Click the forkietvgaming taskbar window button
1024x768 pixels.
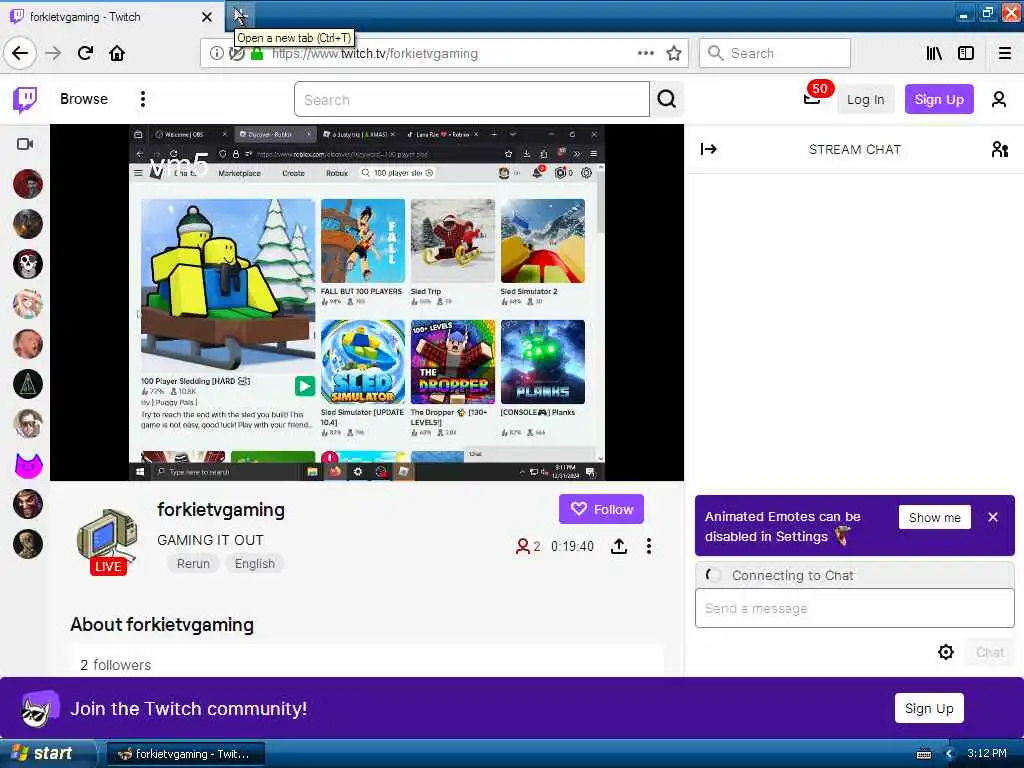185,754
